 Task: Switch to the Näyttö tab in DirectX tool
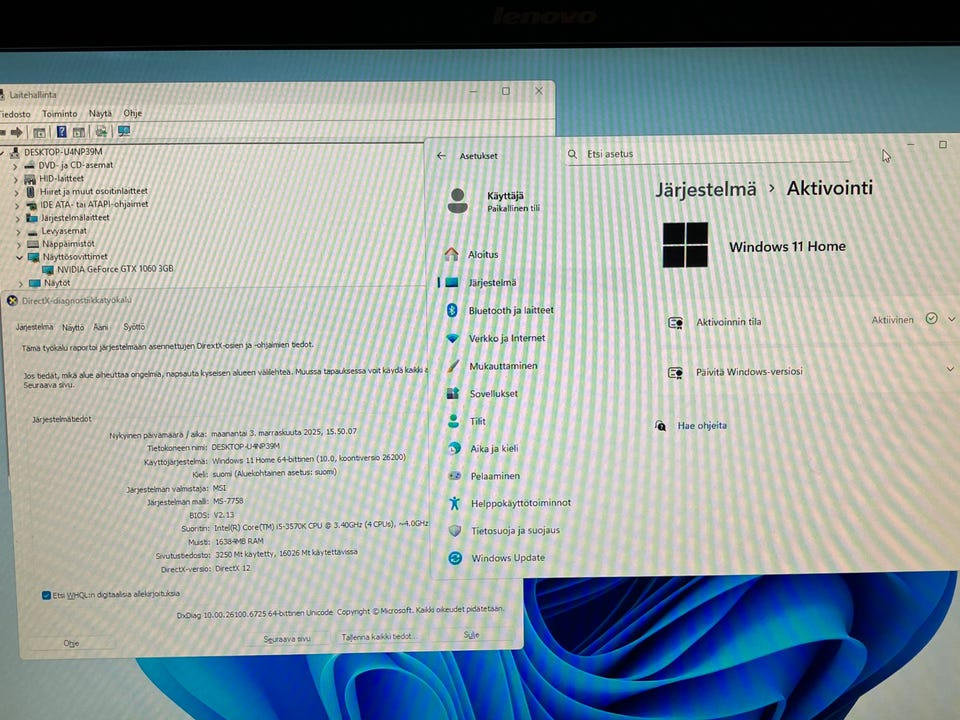[x=73, y=328]
